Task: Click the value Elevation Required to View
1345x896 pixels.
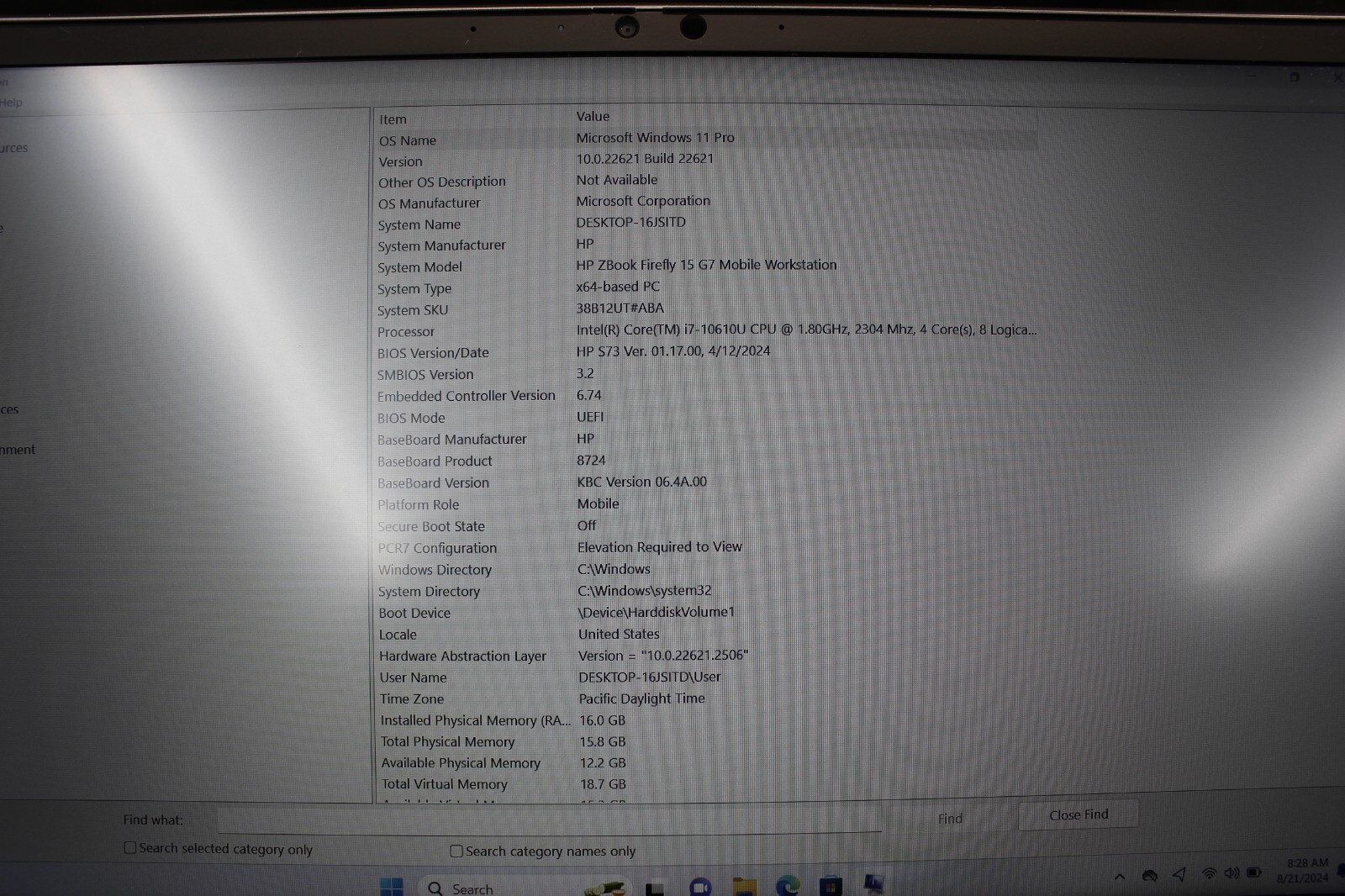Action: (660, 547)
